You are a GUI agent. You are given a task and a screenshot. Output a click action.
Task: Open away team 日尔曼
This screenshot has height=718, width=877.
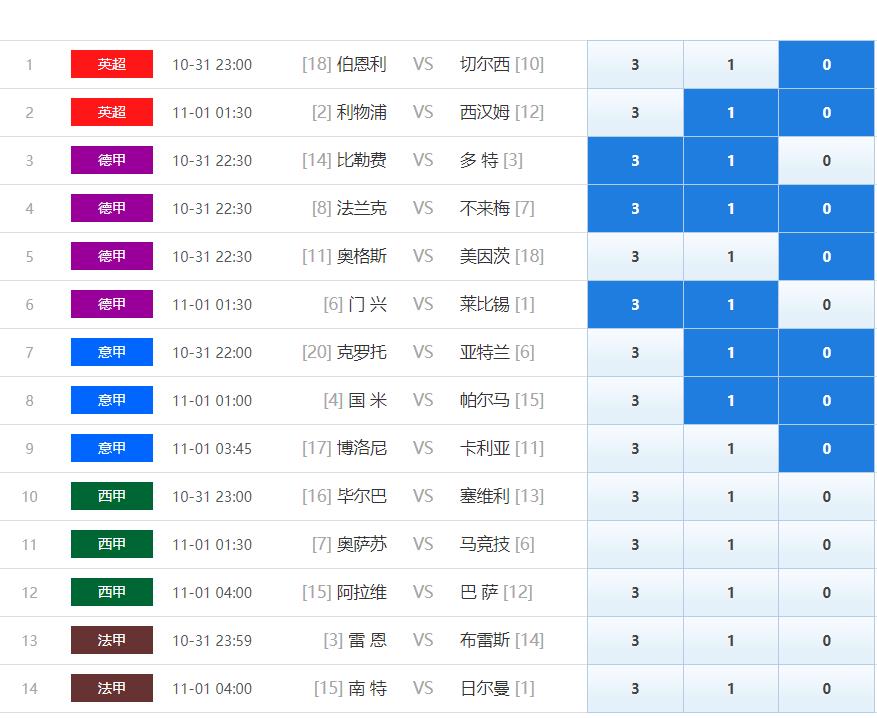[484, 689]
